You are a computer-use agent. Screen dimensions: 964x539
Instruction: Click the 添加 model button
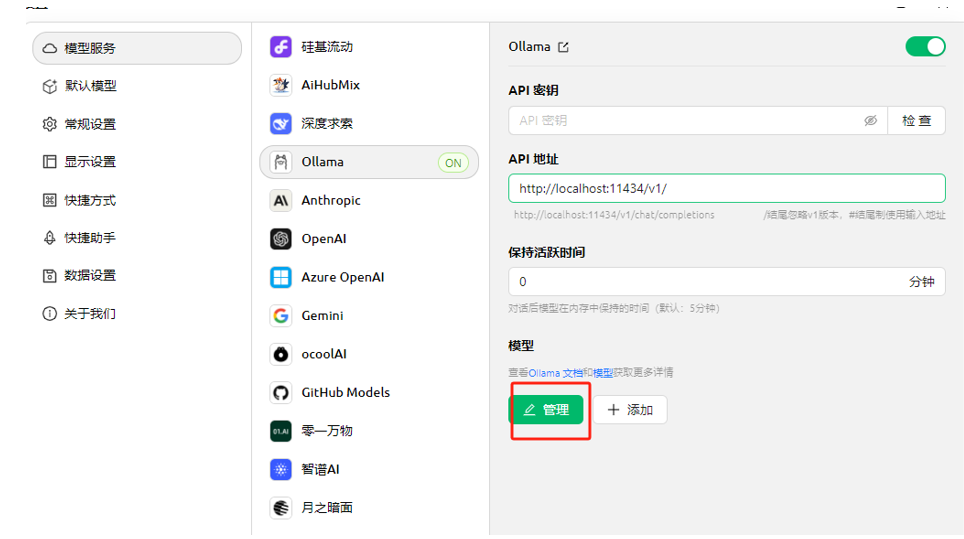coord(630,409)
